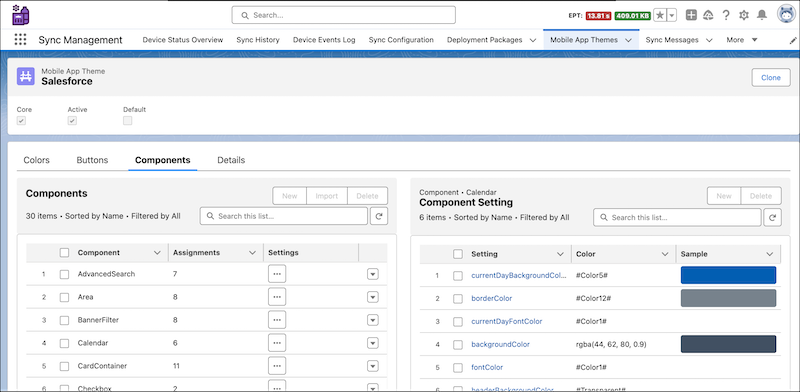This screenshot has height=392, width=800.
Task: Check the backgroundColor row checkbox
Action: pos(458,345)
